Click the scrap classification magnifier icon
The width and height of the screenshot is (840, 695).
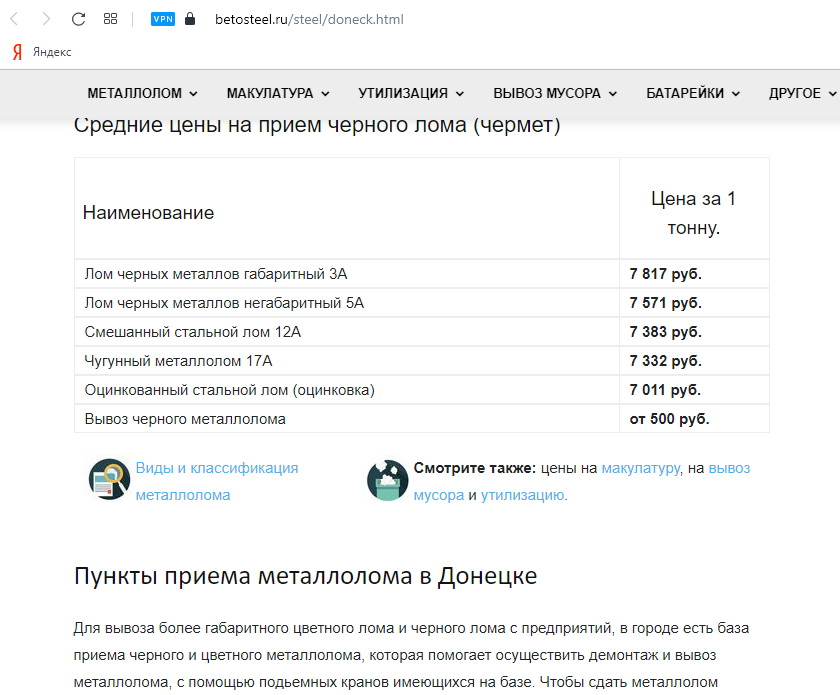tap(108, 480)
